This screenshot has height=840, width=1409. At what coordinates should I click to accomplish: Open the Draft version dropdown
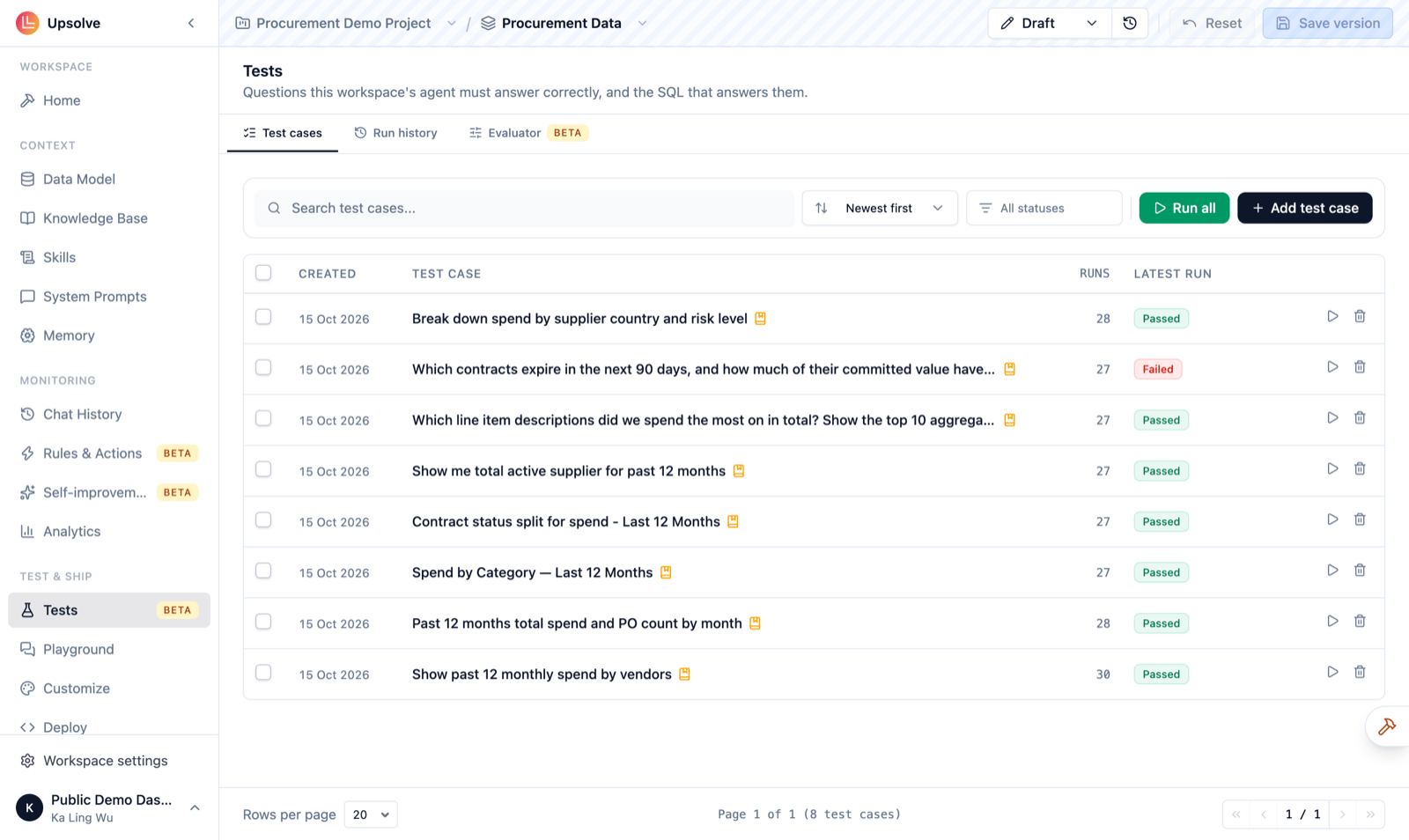coord(1050,23)
